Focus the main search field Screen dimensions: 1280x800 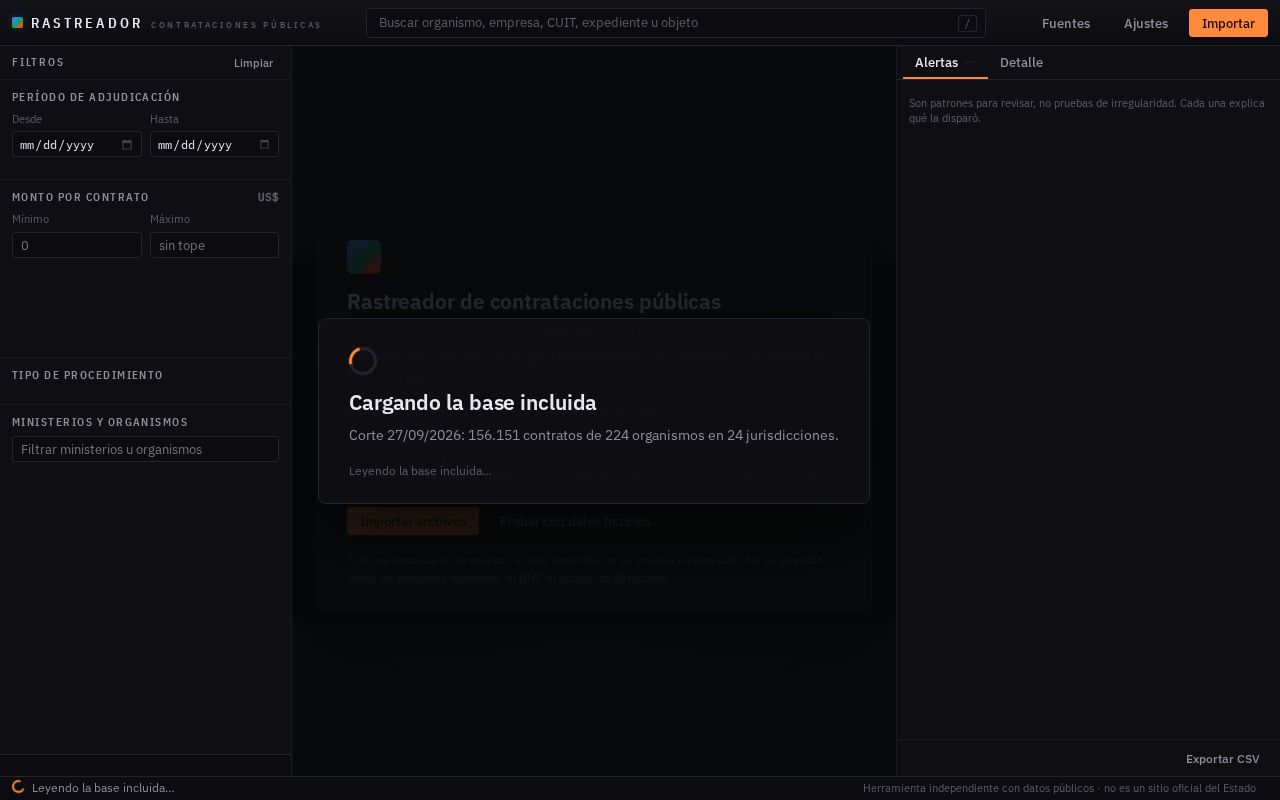click(676, 23)
